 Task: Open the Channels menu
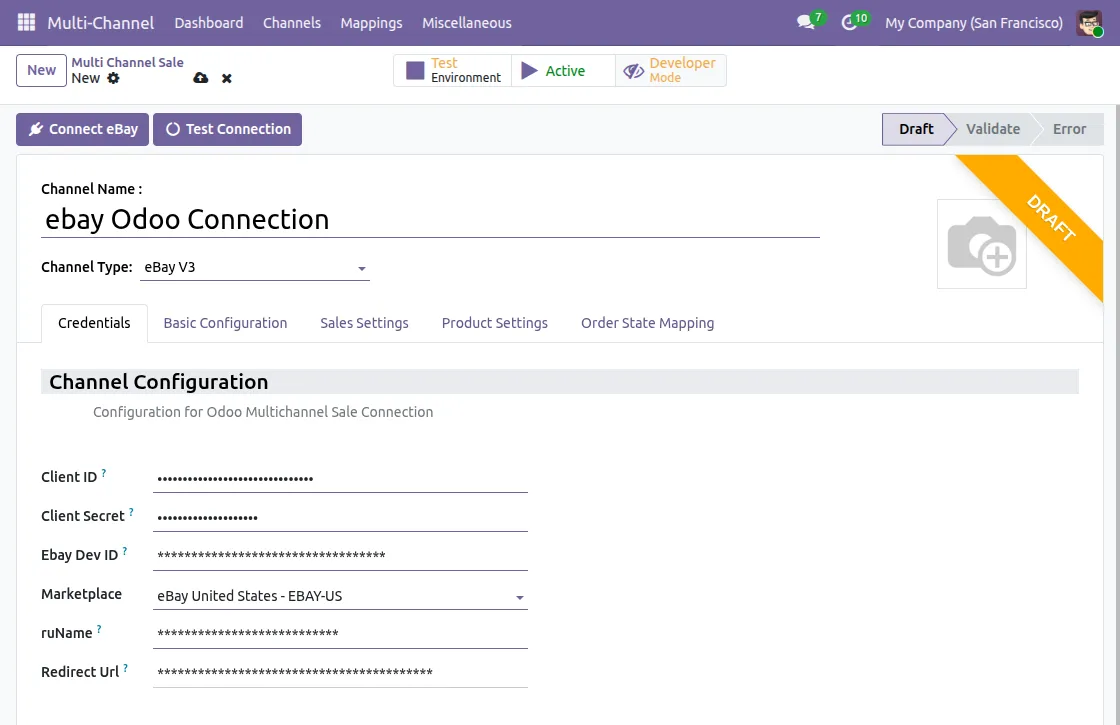click(x=291, y=23)
